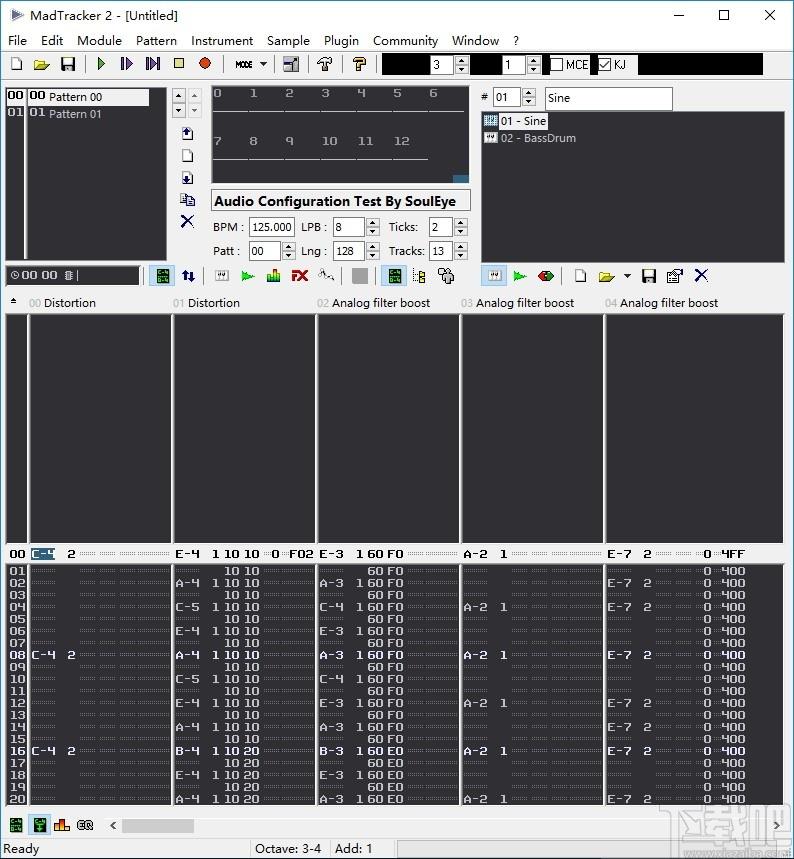Collapse track header with small triangle
This screenshot has width=794, height=859.
[13, 301]
